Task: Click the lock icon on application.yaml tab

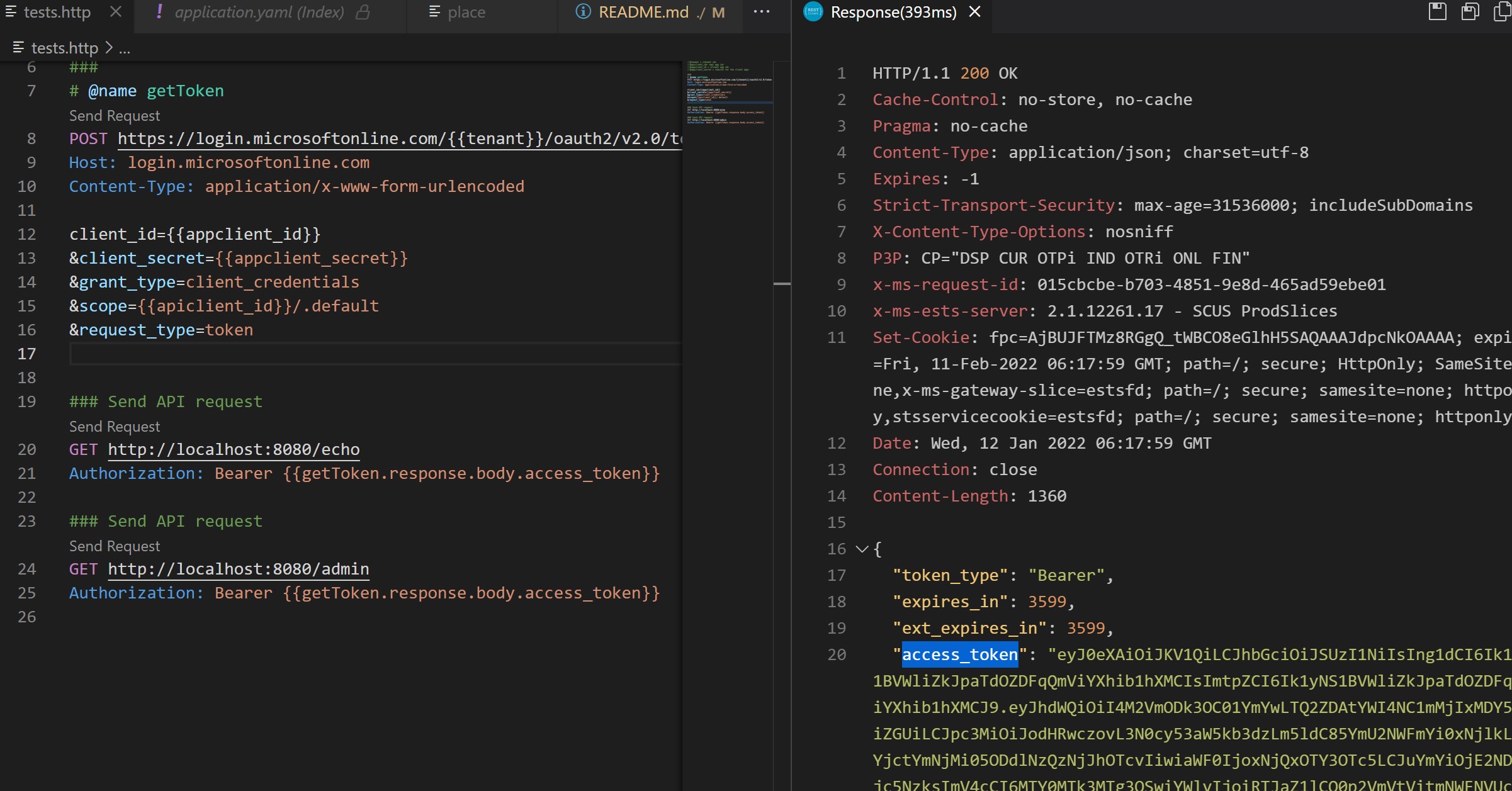Action: [x=363, y=12]
